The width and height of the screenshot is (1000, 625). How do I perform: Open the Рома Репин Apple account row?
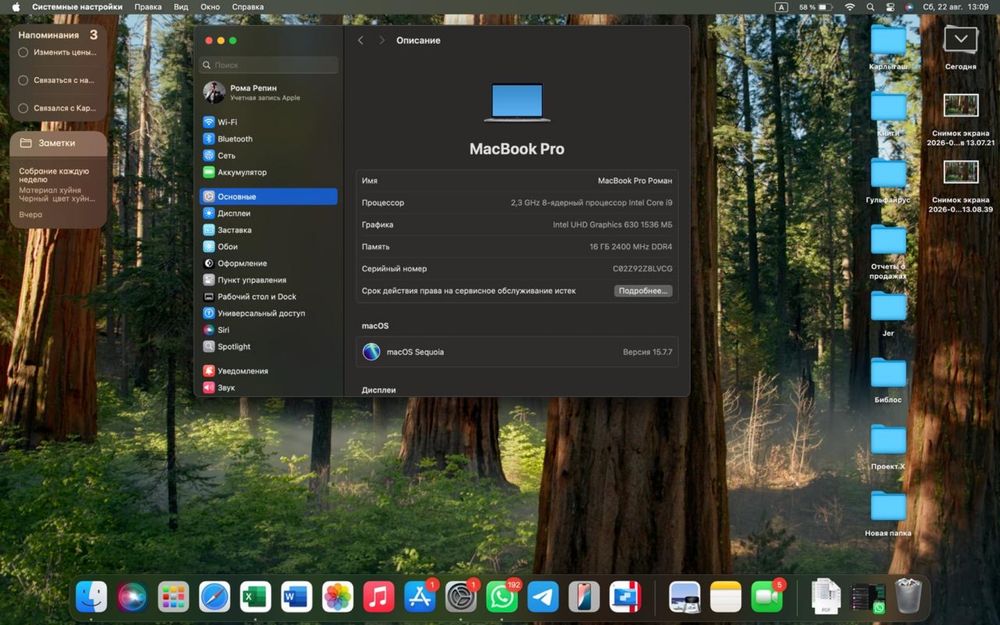[x=268, y=92]
